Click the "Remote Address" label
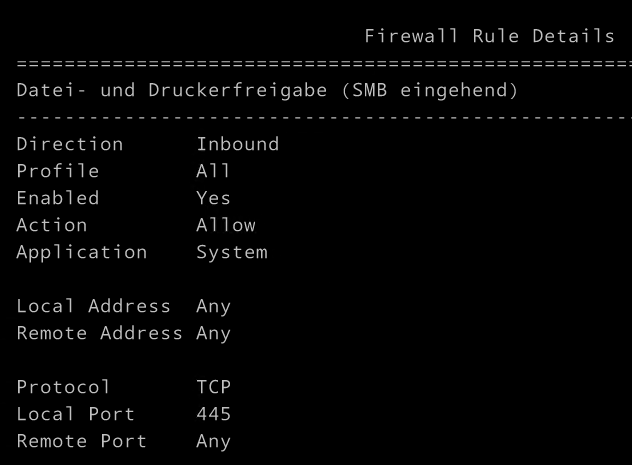 (x=100, y=333)
